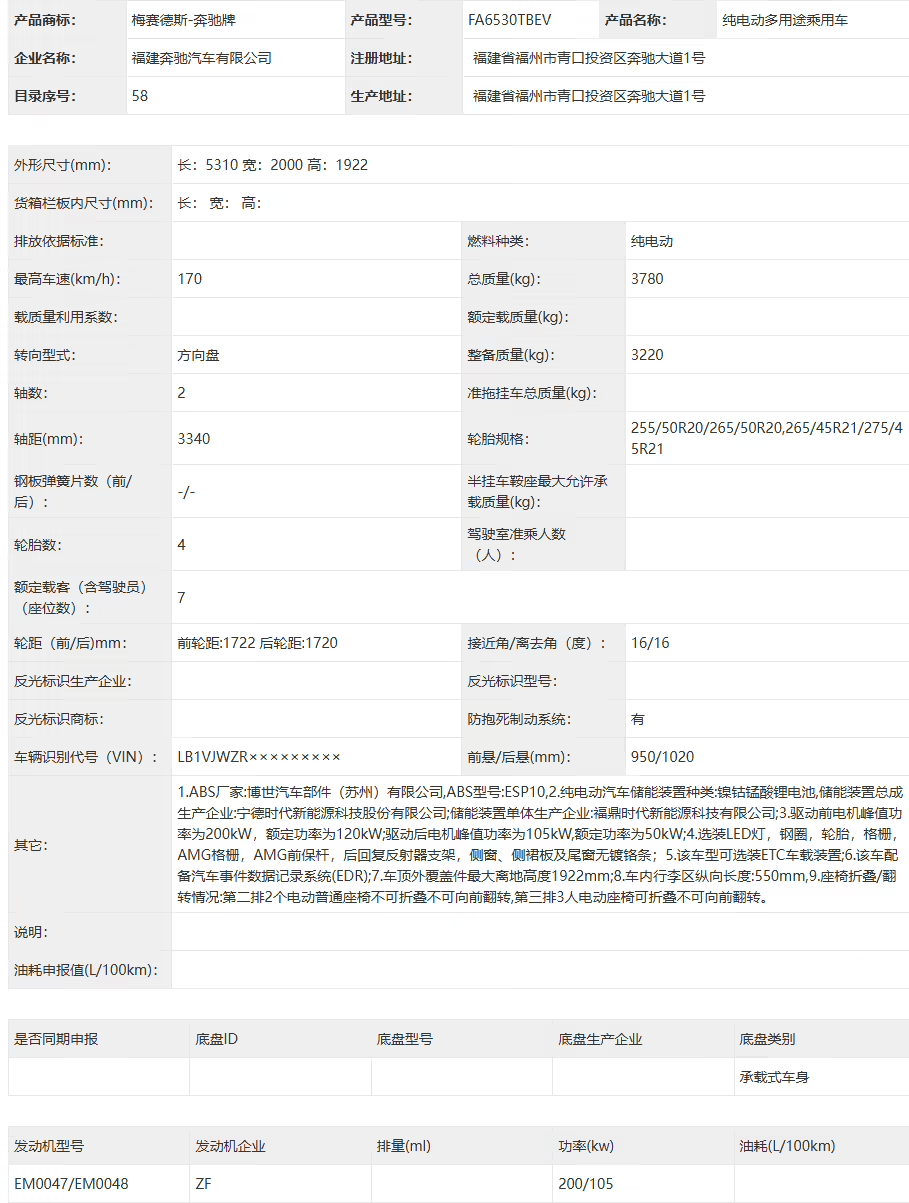Image resolution: width=909 pixels, height=1203 pixels.
Task: Click the 半挂车鞍座最大允许承载质量 label
Action: pyautogui.click(x=537, y=492)
